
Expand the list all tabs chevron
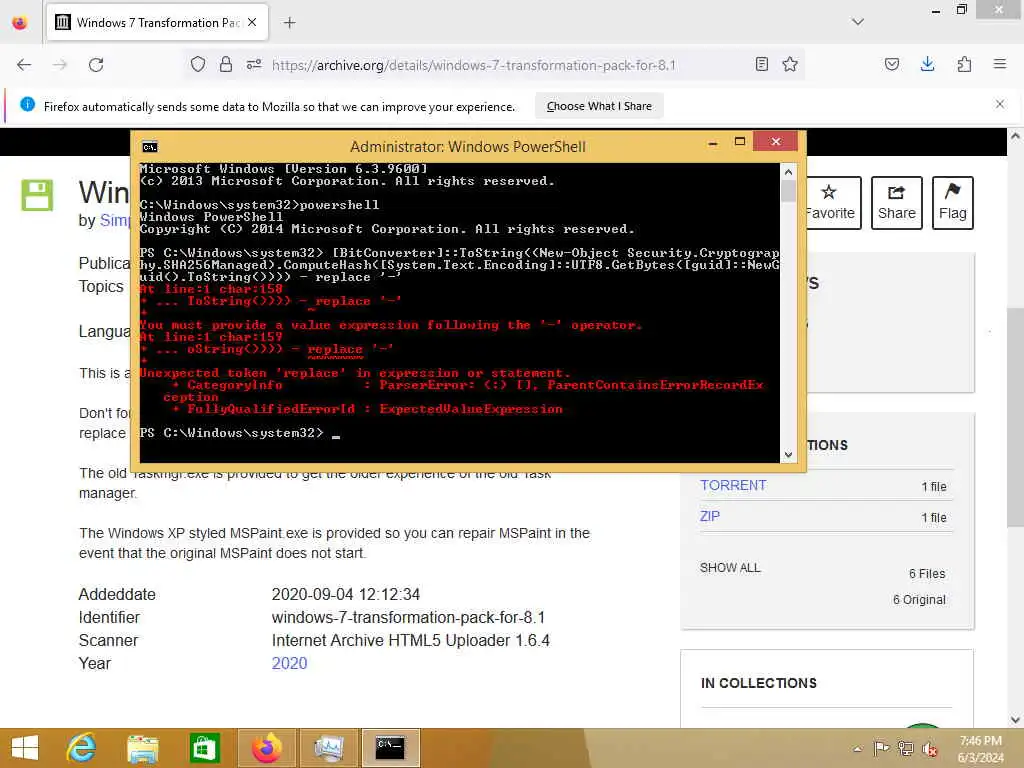click(x=858, y=22)
